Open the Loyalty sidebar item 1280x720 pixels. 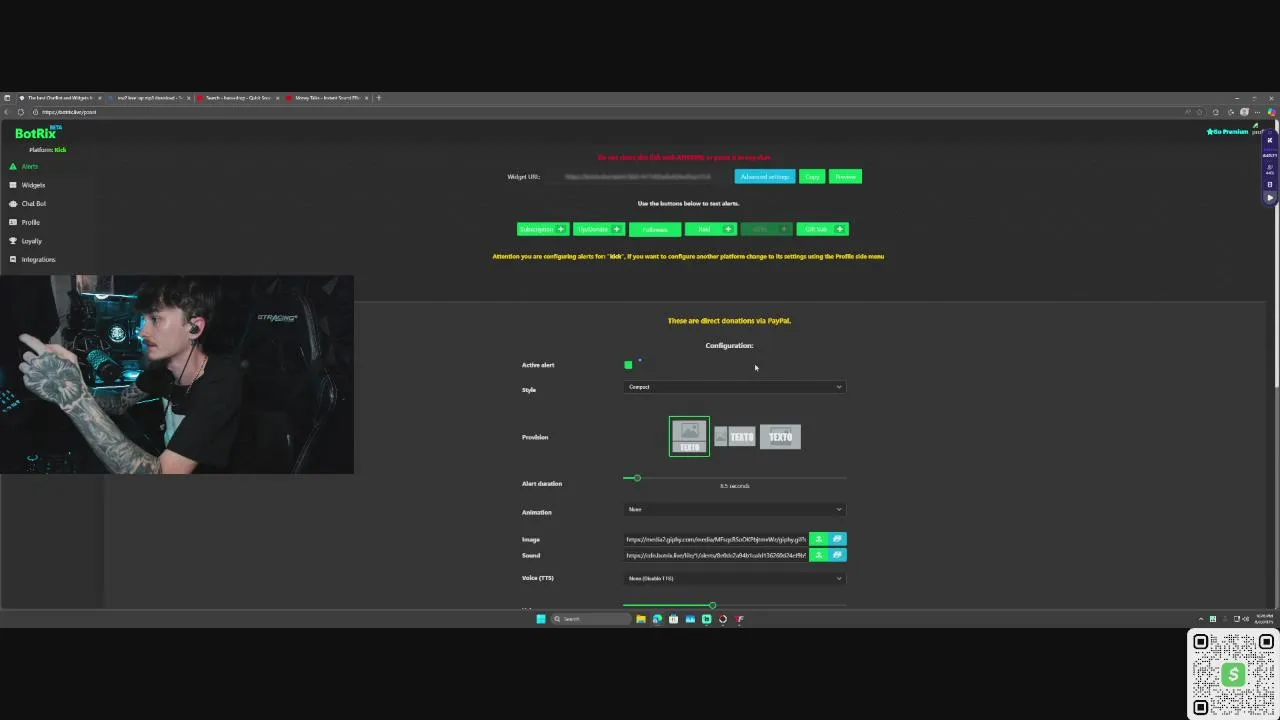[31, 241]
